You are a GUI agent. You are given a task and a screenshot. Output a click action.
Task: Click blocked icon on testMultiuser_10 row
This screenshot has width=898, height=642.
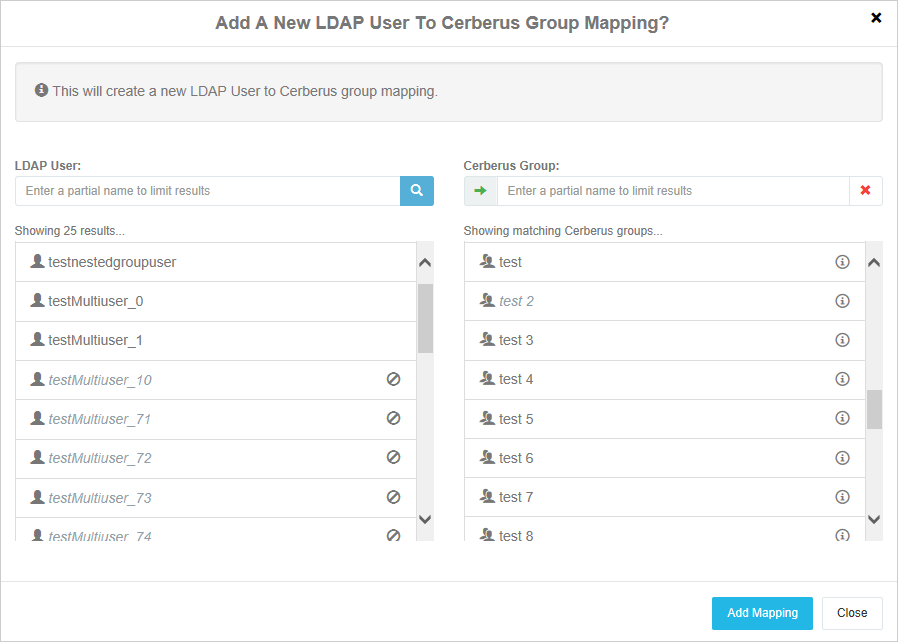(393, 379)
